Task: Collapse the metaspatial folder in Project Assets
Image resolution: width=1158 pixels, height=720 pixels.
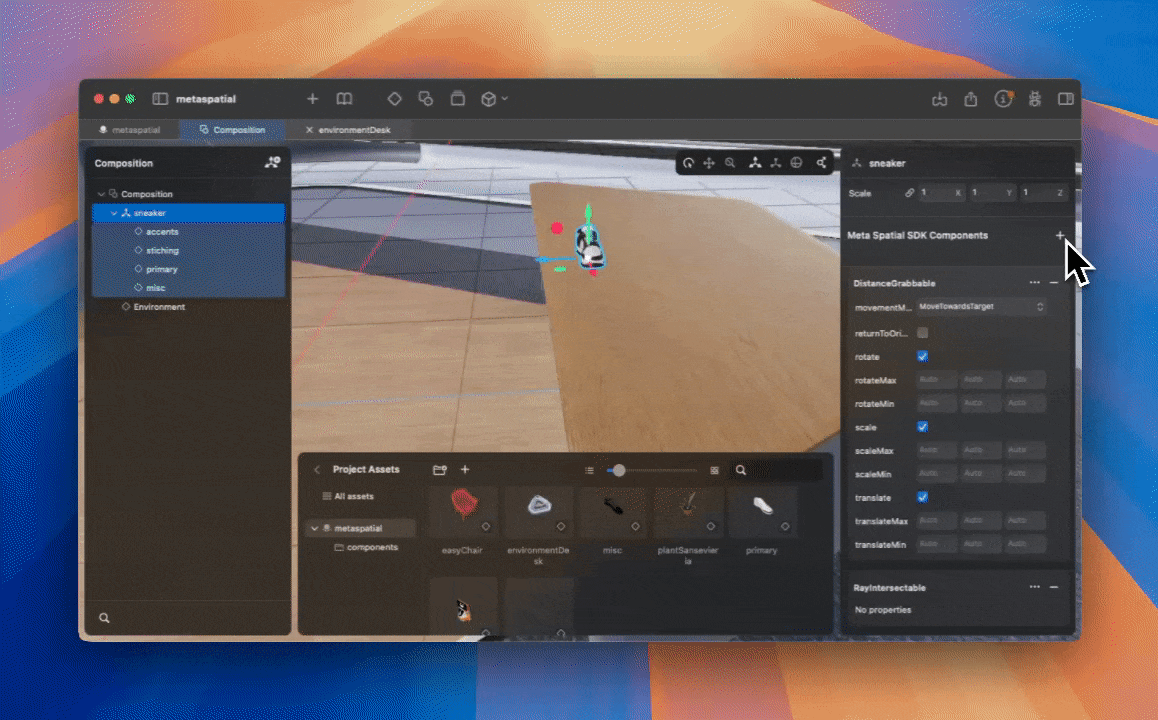Action: click(x=315, y=527)
